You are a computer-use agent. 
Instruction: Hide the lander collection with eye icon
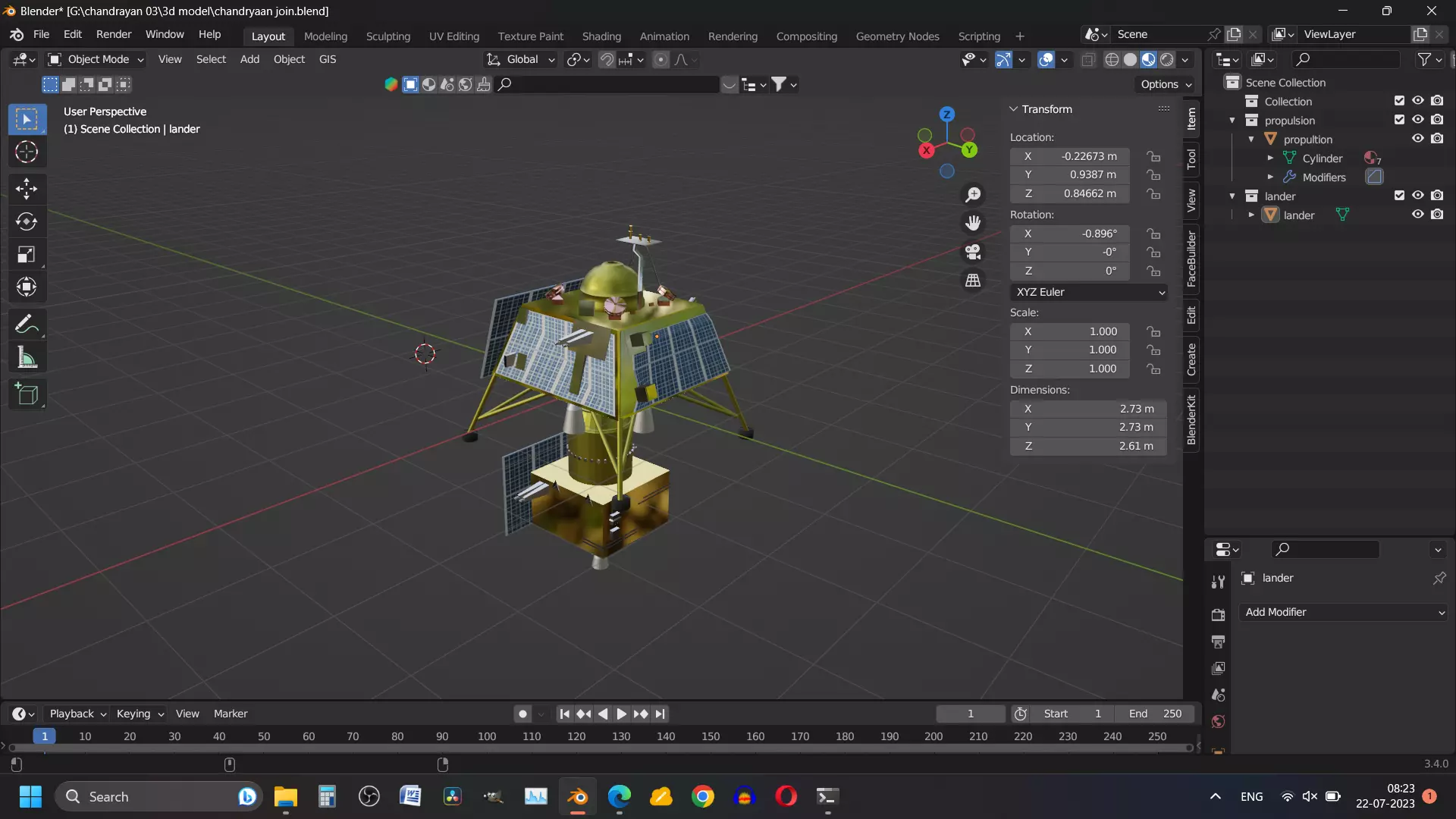click(x=1417, y=196)
